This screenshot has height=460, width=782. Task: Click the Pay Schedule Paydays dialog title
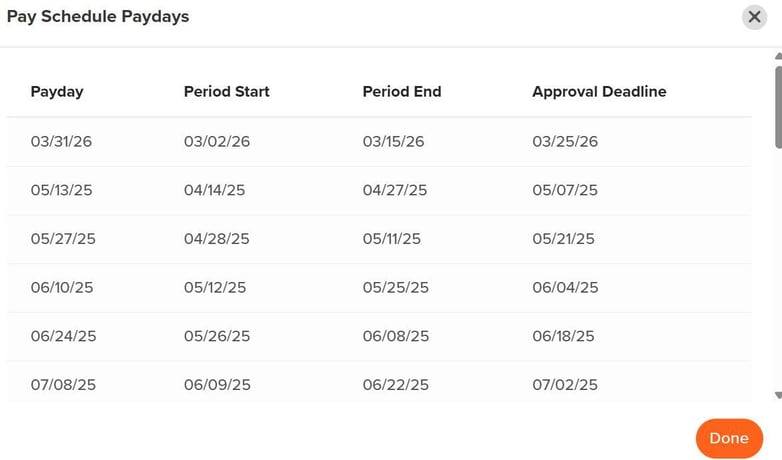tap(98, 16)
